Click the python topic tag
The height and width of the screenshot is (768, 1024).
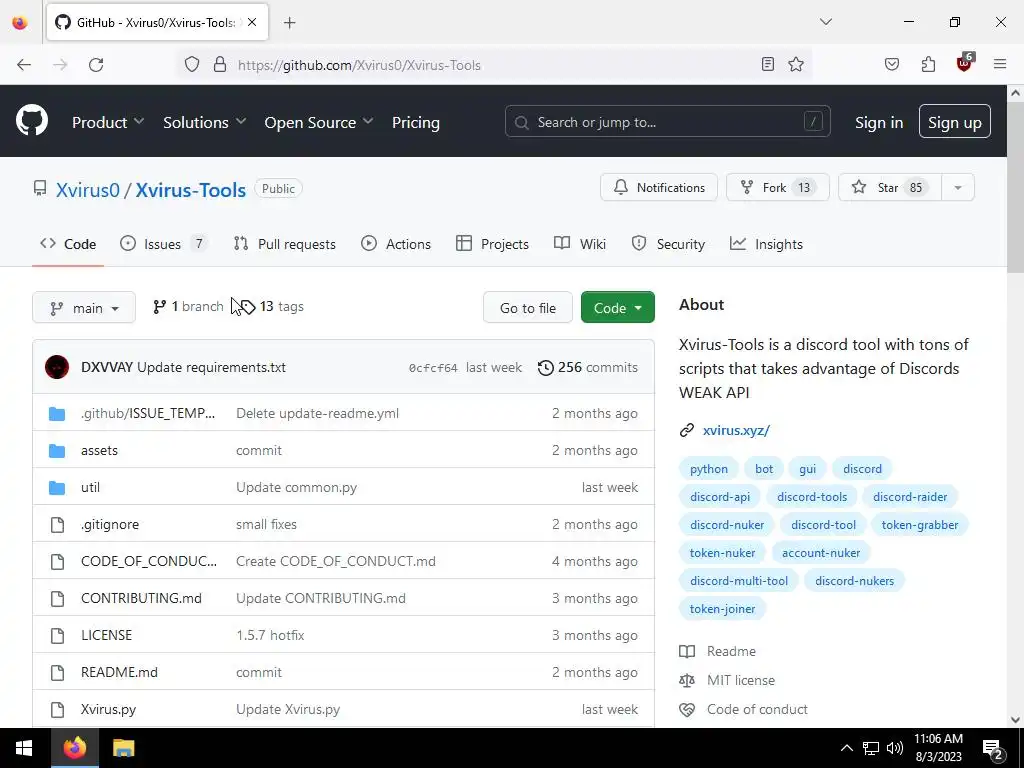[x=709, y=469]
